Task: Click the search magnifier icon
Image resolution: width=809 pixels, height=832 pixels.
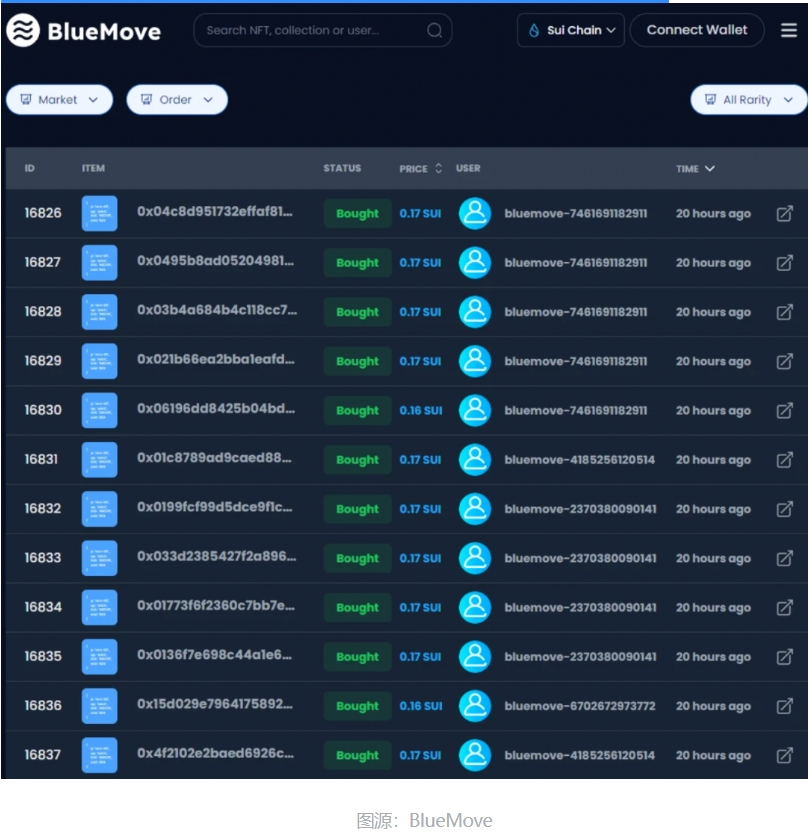Action: coord(434,30)
